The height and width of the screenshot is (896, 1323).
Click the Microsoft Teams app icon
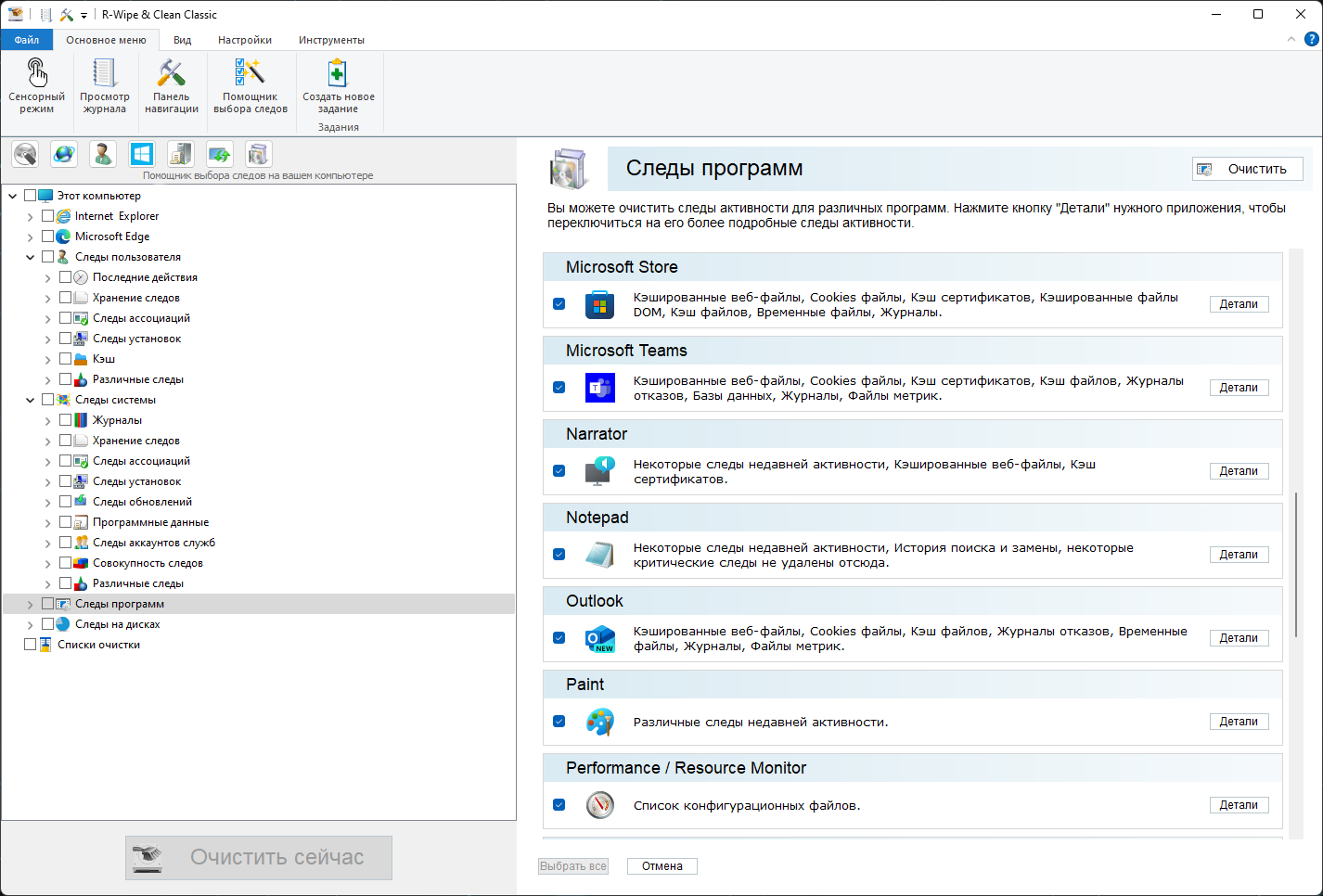[x=600, y=388]
